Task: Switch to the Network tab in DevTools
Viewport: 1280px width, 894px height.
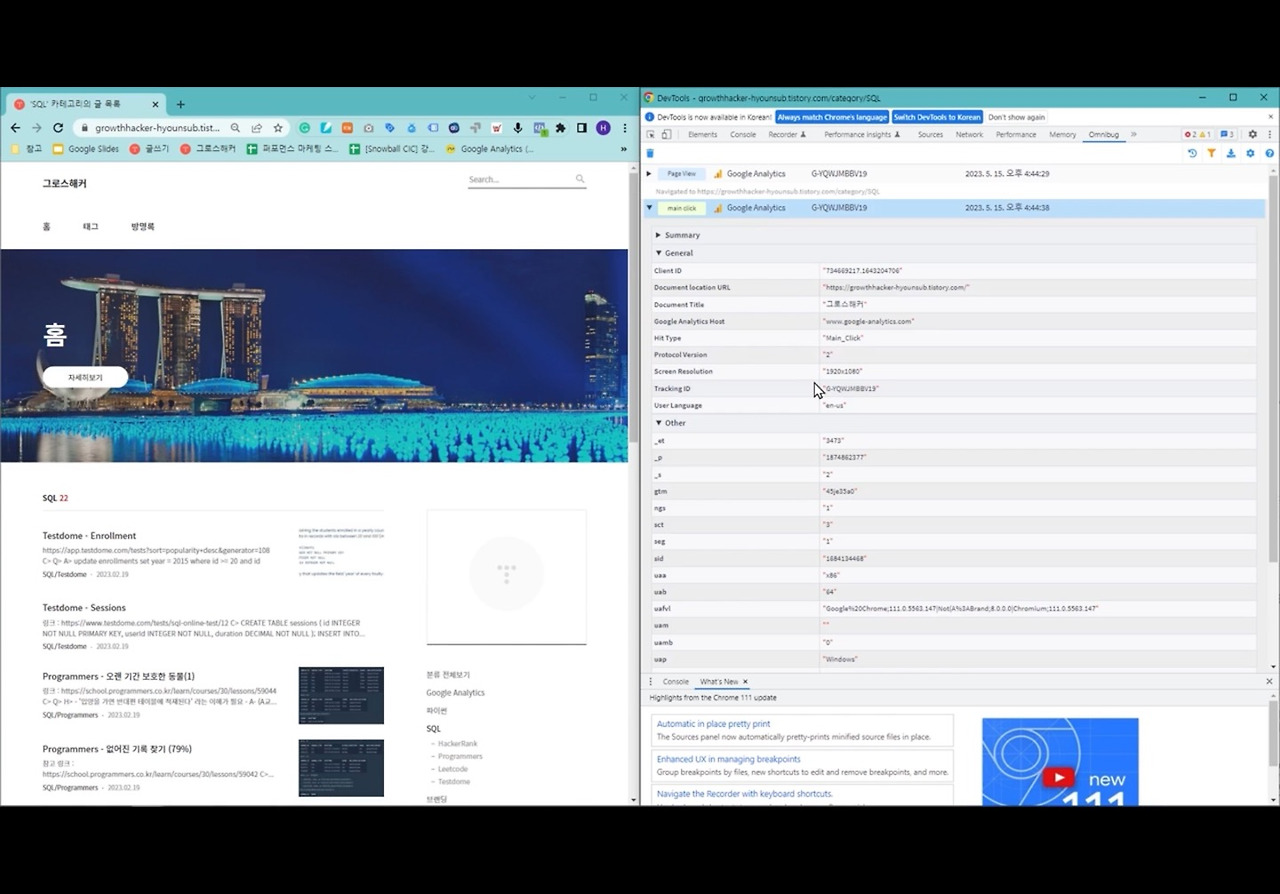Action: pyautogui.click(x=969, y=134)
